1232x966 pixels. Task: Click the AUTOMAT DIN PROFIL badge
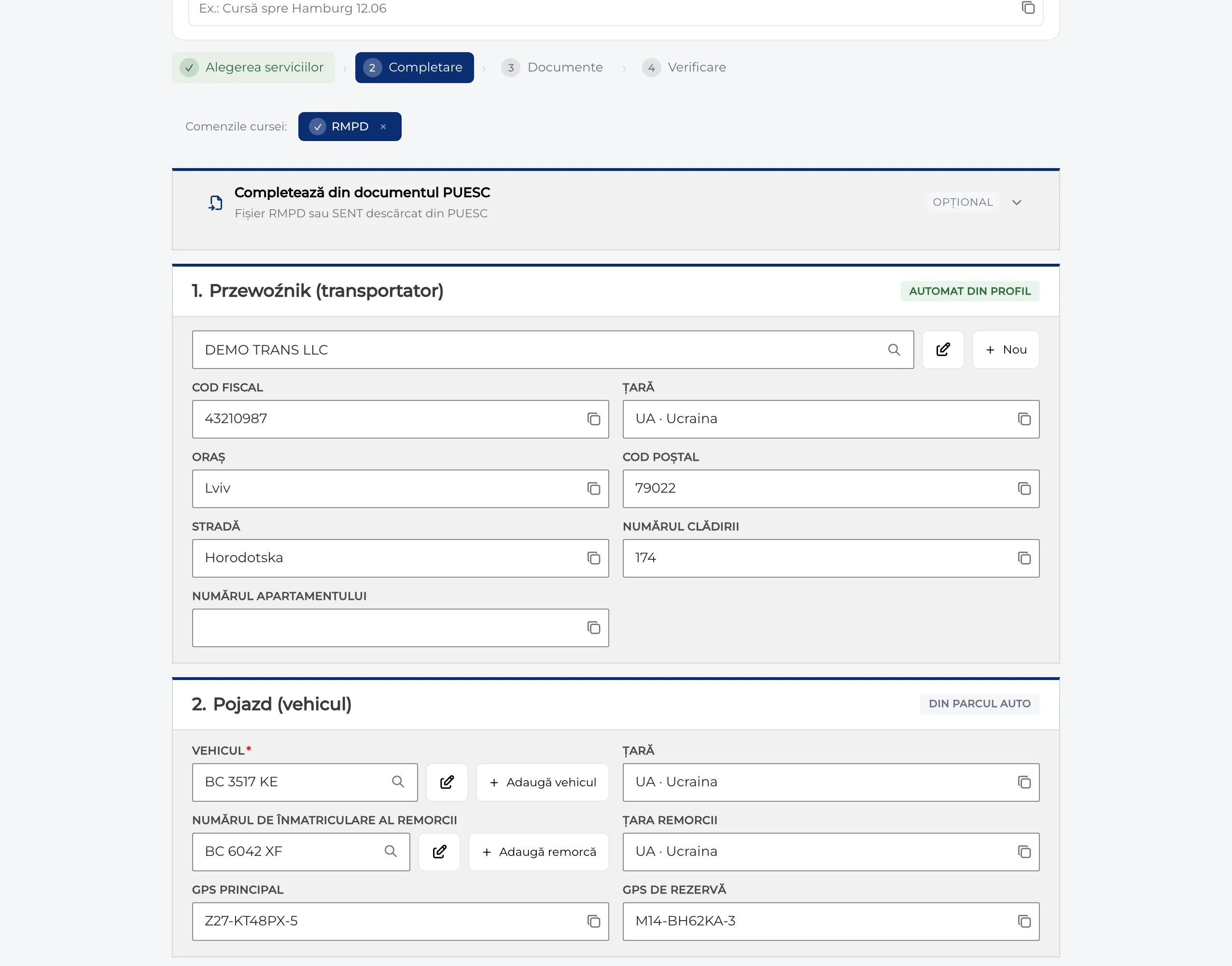[970, 291]
